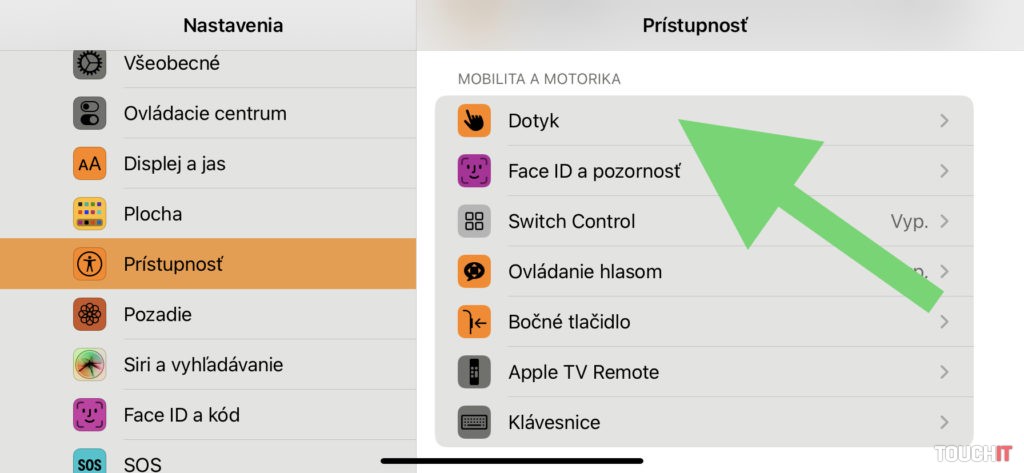Open Všeobecné settings
The image size is (1024, 473).
[x=171, y=63]
